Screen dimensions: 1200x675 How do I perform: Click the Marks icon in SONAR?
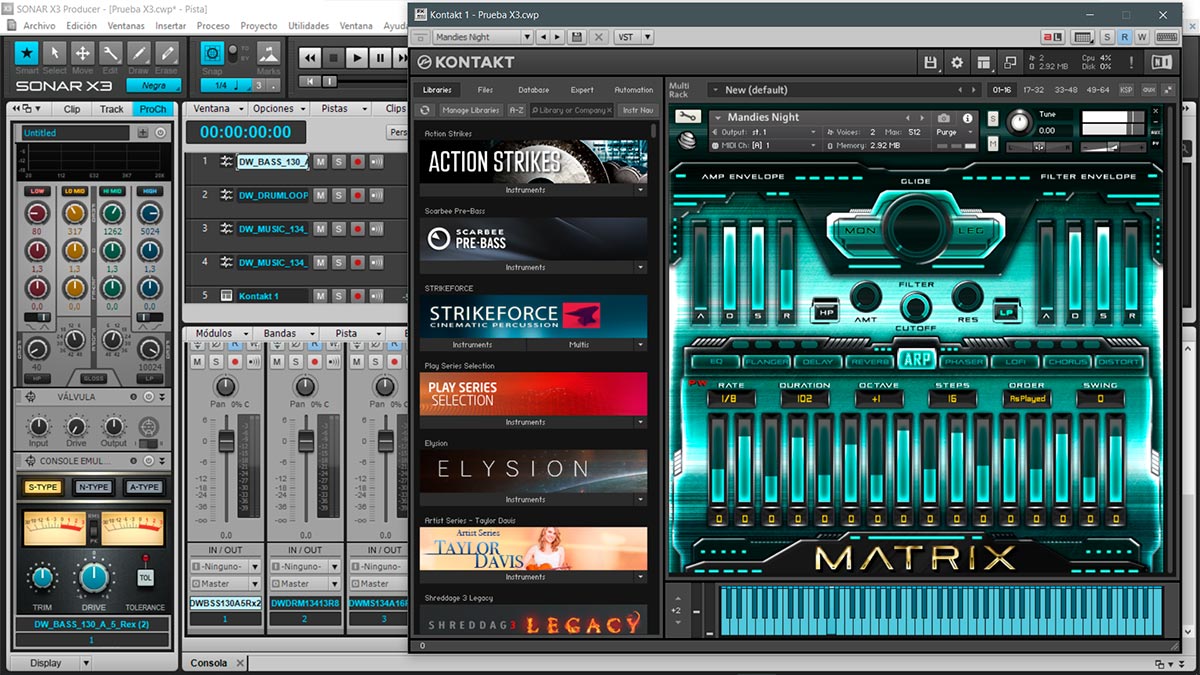point(268,54)
